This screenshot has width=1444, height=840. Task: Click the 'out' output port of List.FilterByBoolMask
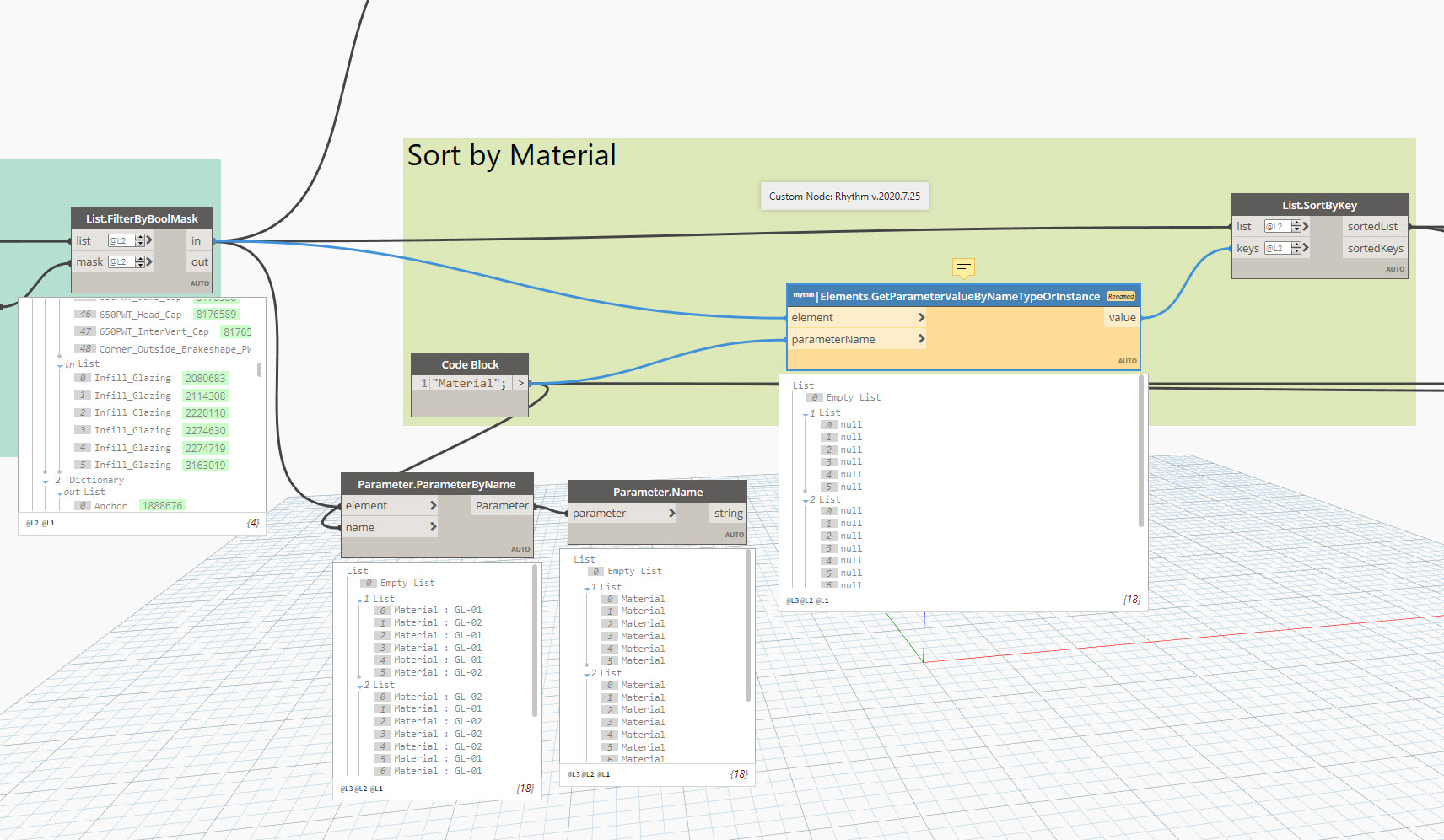pyautogui.click(x=199, y=262)
